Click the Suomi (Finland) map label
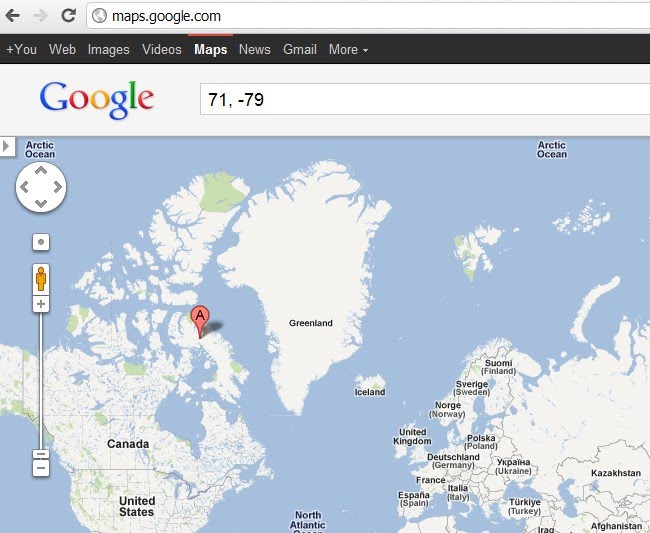 (499, 367)
